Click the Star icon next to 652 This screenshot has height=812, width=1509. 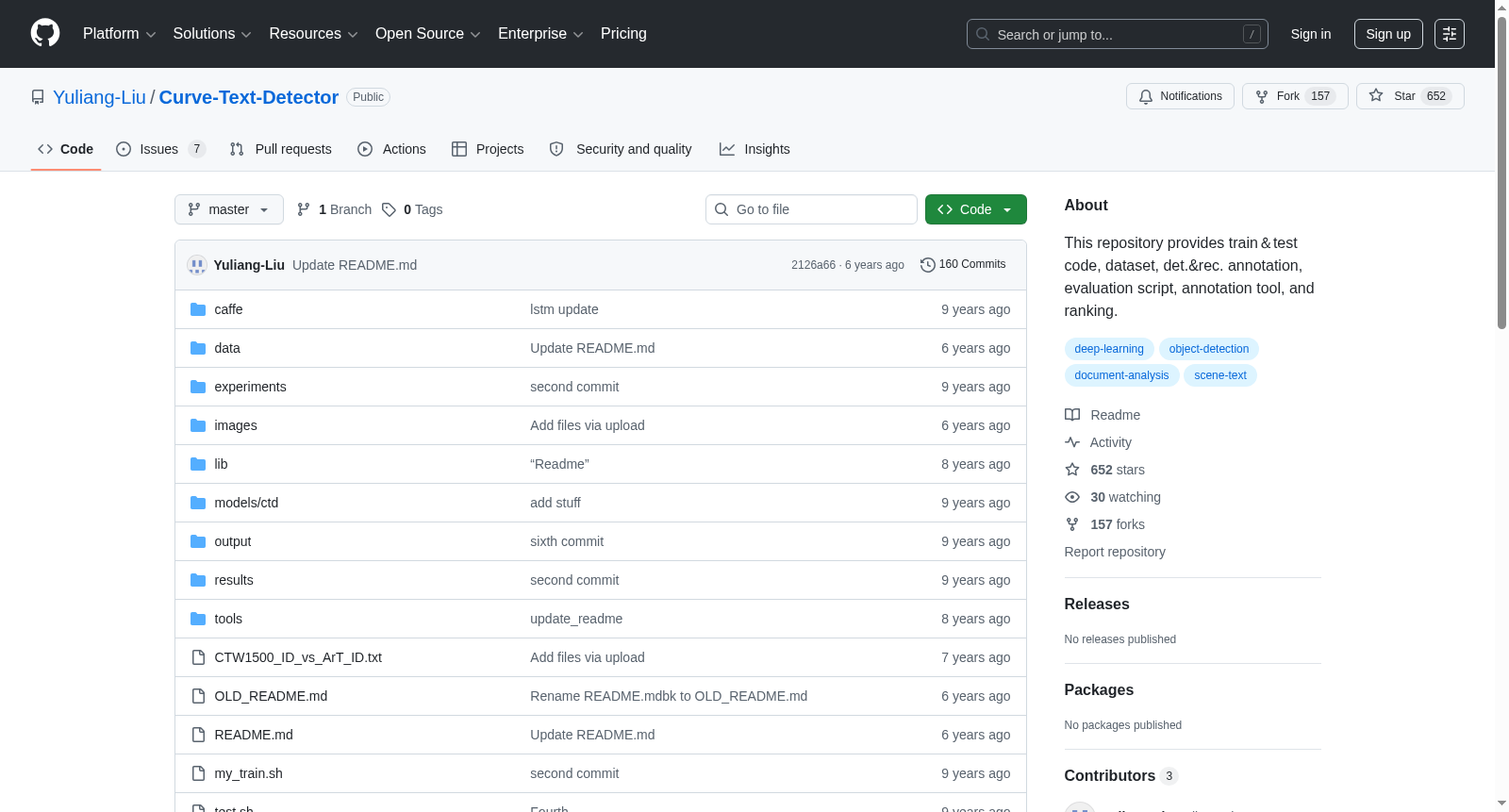(1376, 96)
